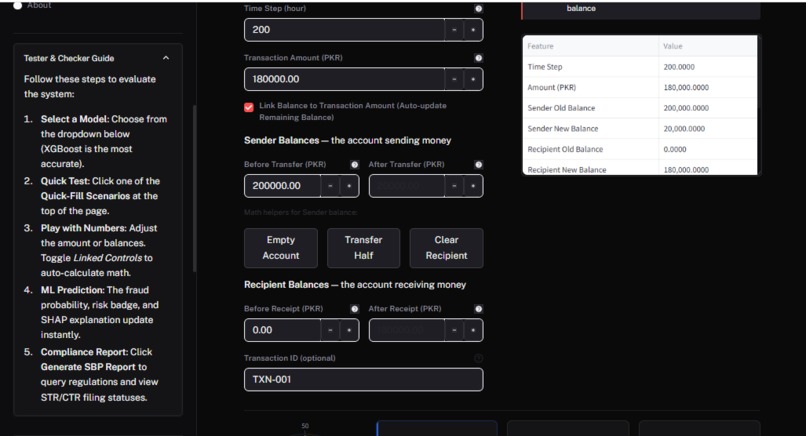Collapse the Tester & Checker Guide expander

166,58
